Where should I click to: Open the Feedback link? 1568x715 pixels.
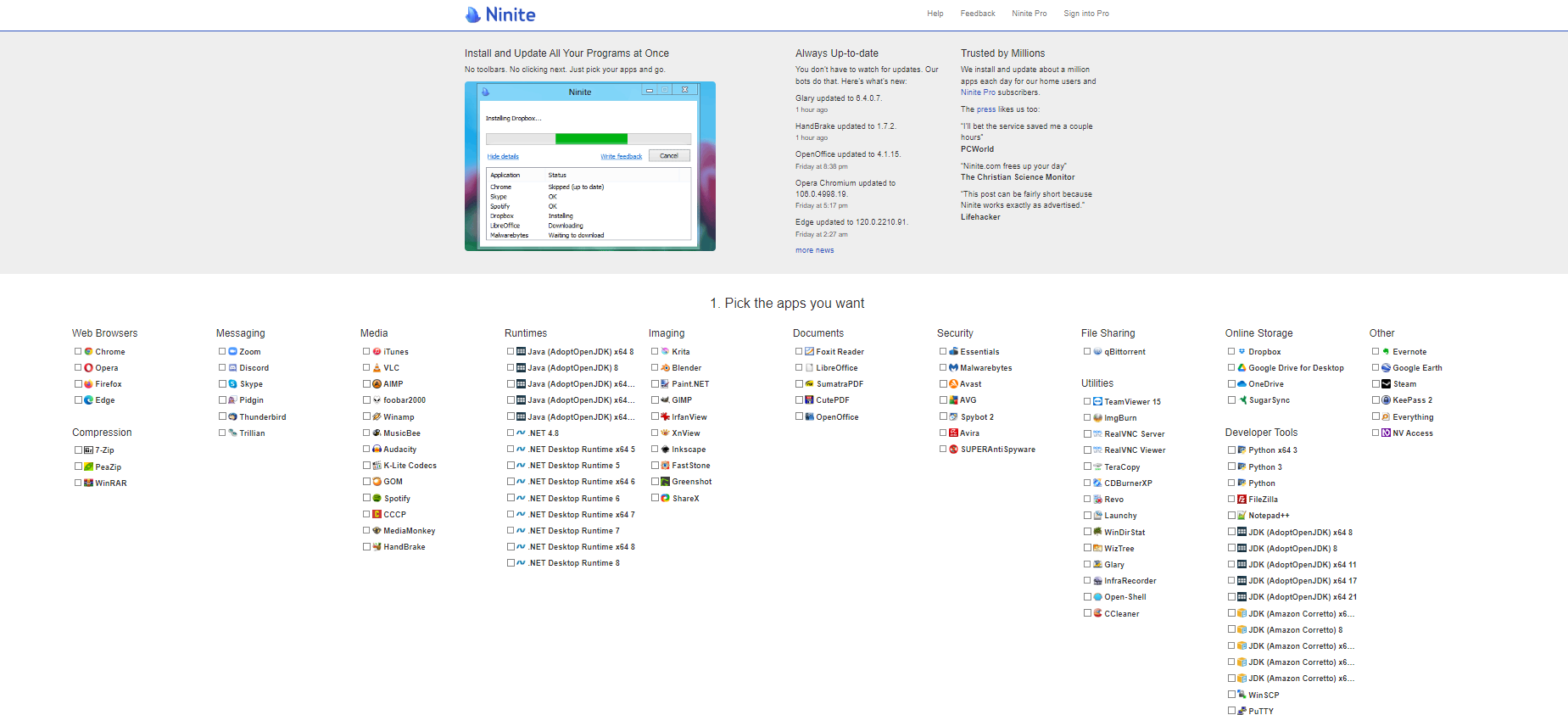(x=978, y=14)
